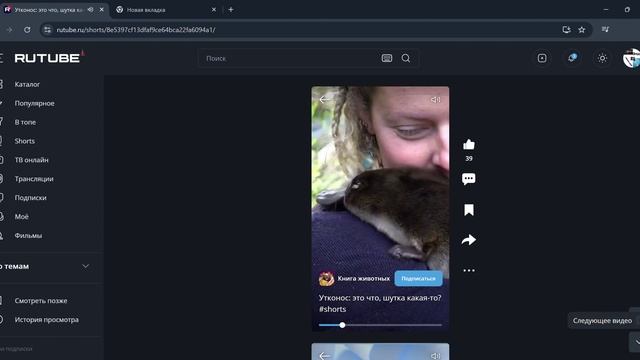The height and width of the screenshot is (360, 640).
Task: Open Моё in sidebar
Action: (21, 217)
